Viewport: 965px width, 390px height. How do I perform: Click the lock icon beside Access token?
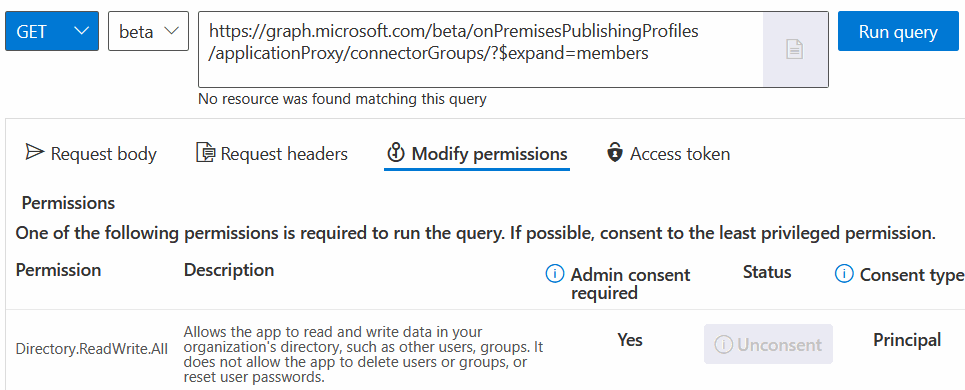point(614,153)
